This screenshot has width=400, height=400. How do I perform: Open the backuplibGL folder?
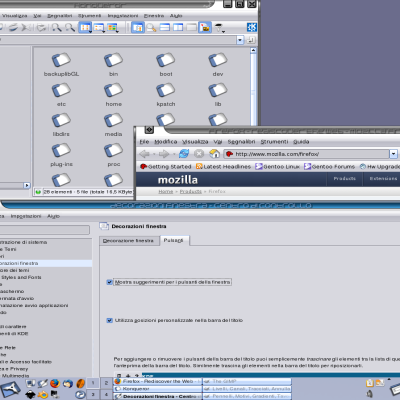[61, 65]
